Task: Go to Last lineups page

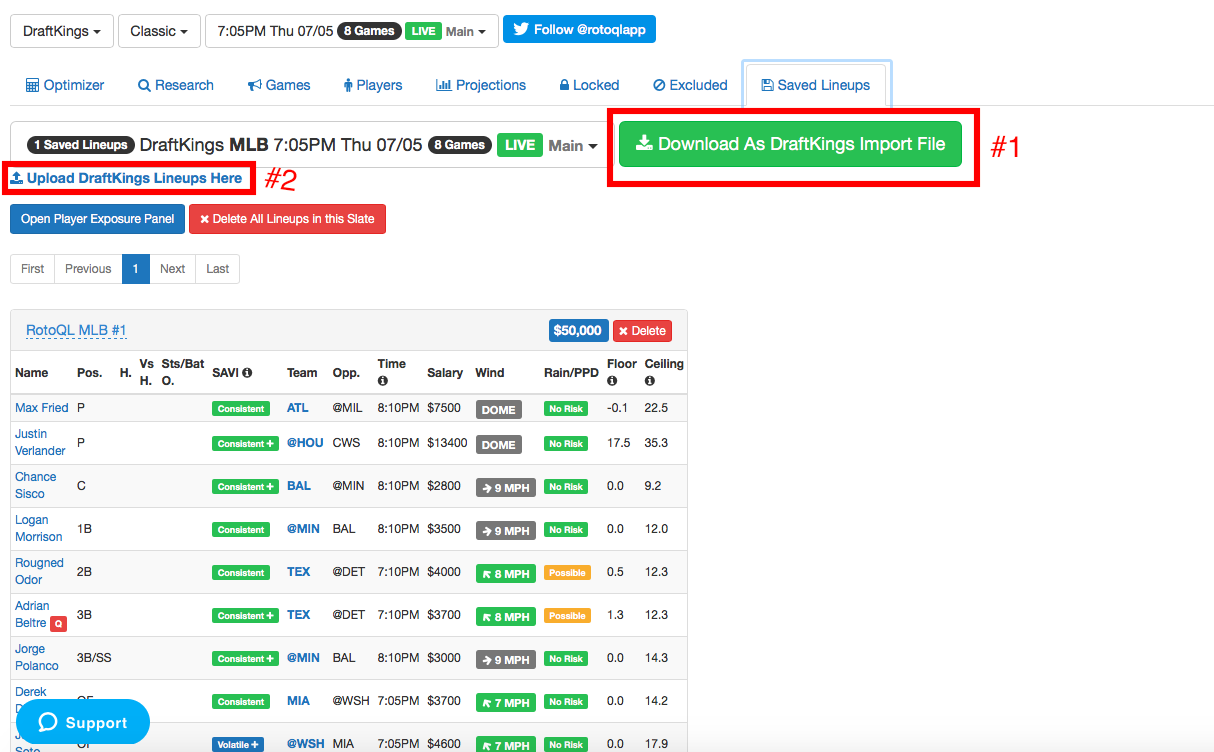Action: click(218, 269)
